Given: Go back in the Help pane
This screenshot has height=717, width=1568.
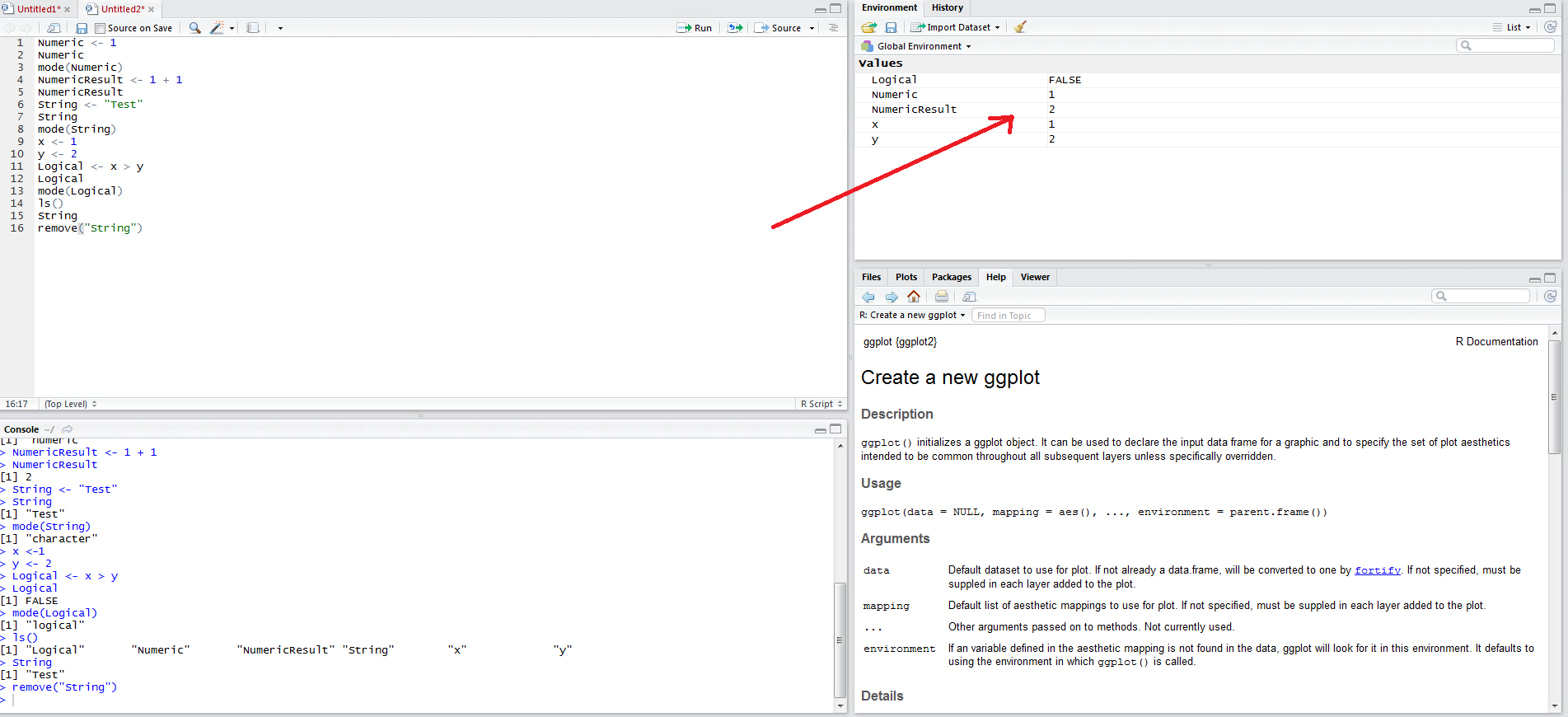Looking at the screenshot, I should 868,297.
